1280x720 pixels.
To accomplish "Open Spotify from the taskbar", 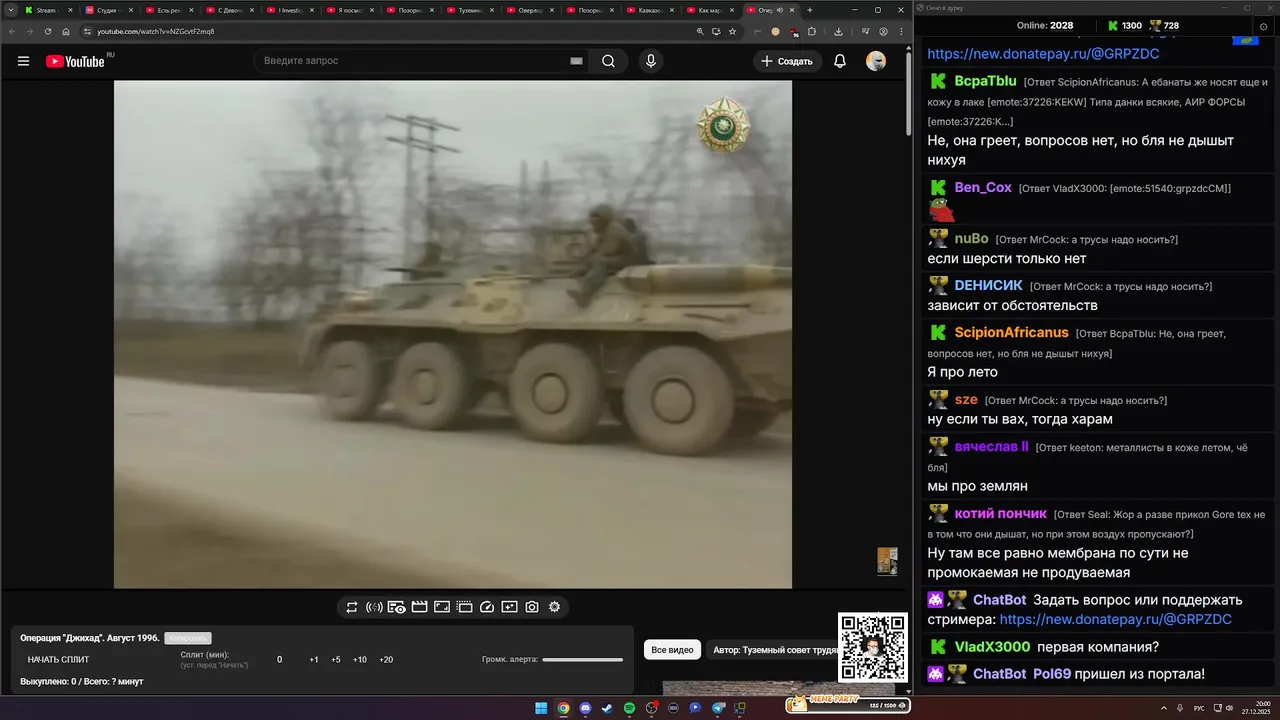I will click(629, 708).
